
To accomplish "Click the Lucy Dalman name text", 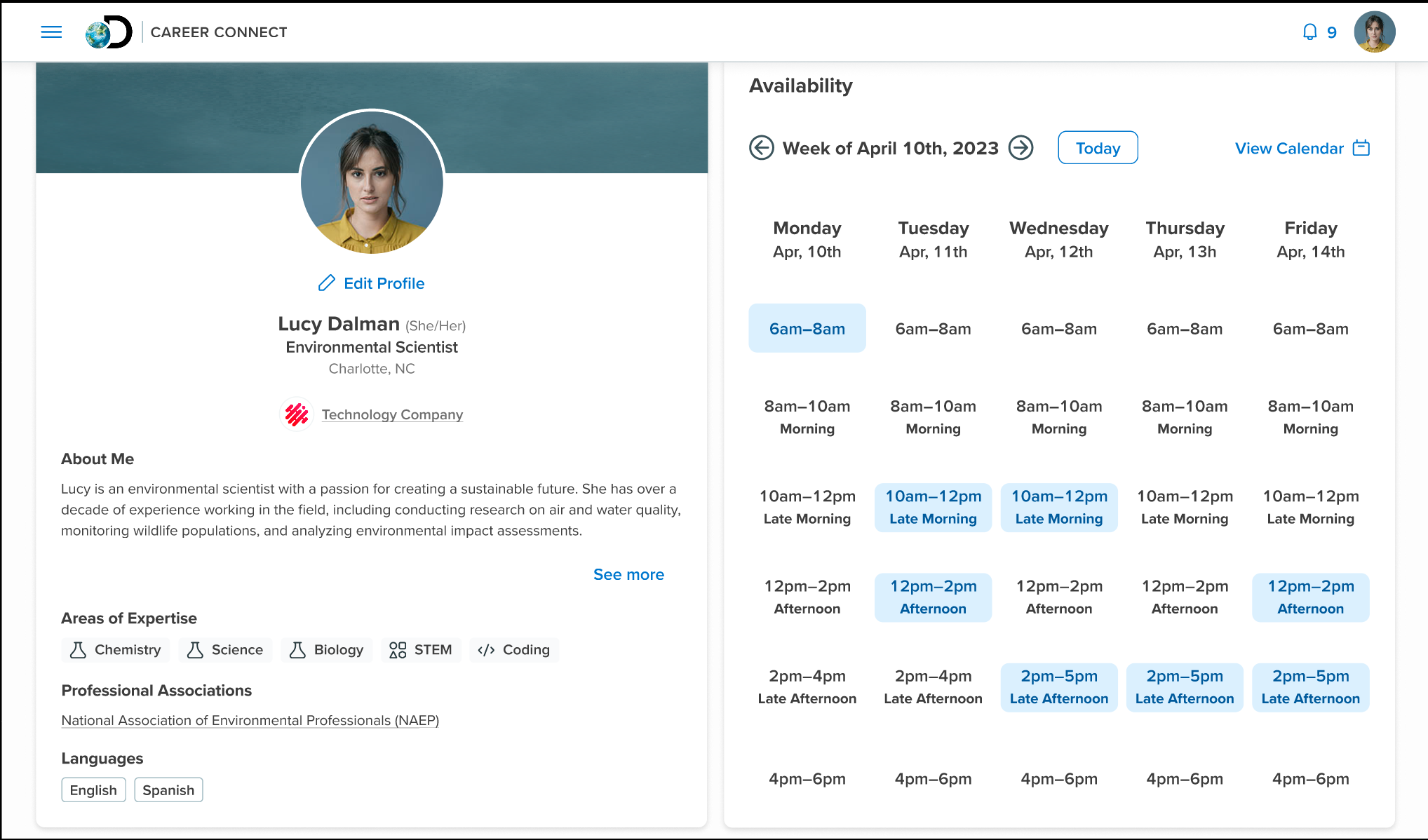I will (339, 324).
